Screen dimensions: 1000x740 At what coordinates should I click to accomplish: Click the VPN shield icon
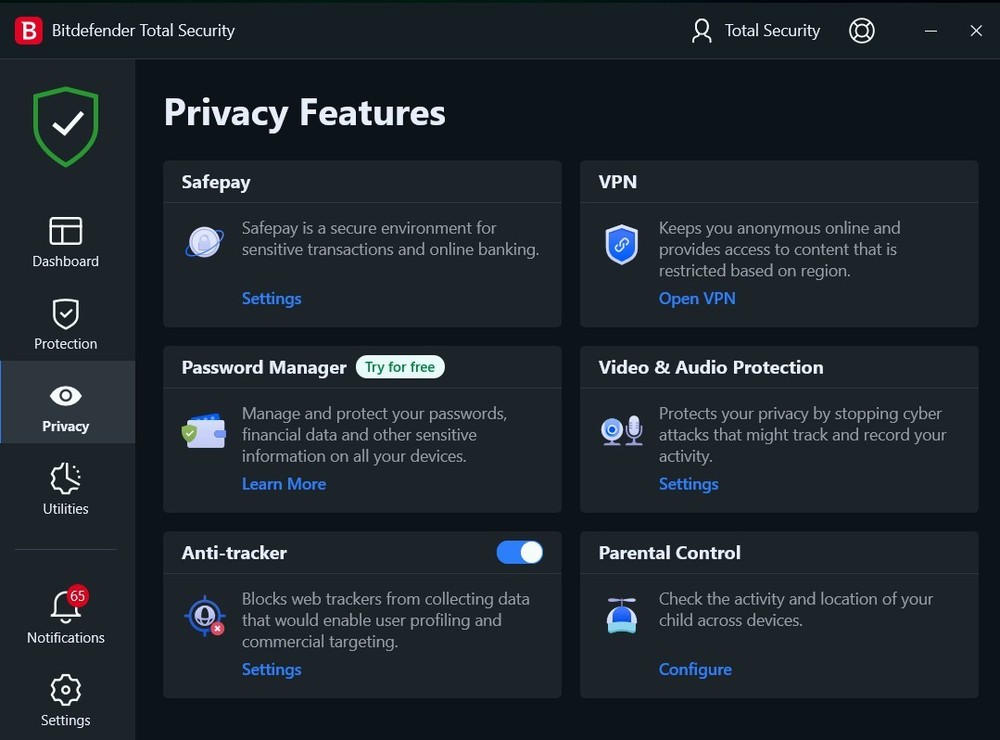621,242
